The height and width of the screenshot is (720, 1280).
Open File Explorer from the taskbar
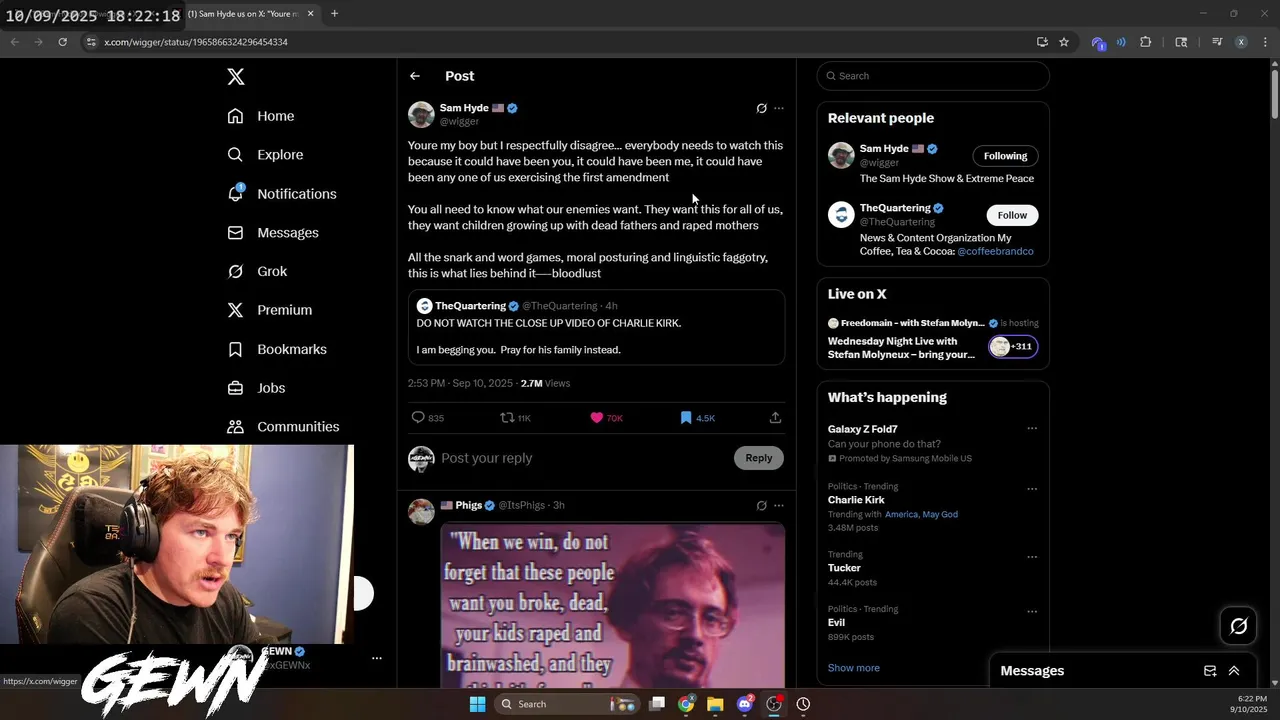[x=715, y=704]
